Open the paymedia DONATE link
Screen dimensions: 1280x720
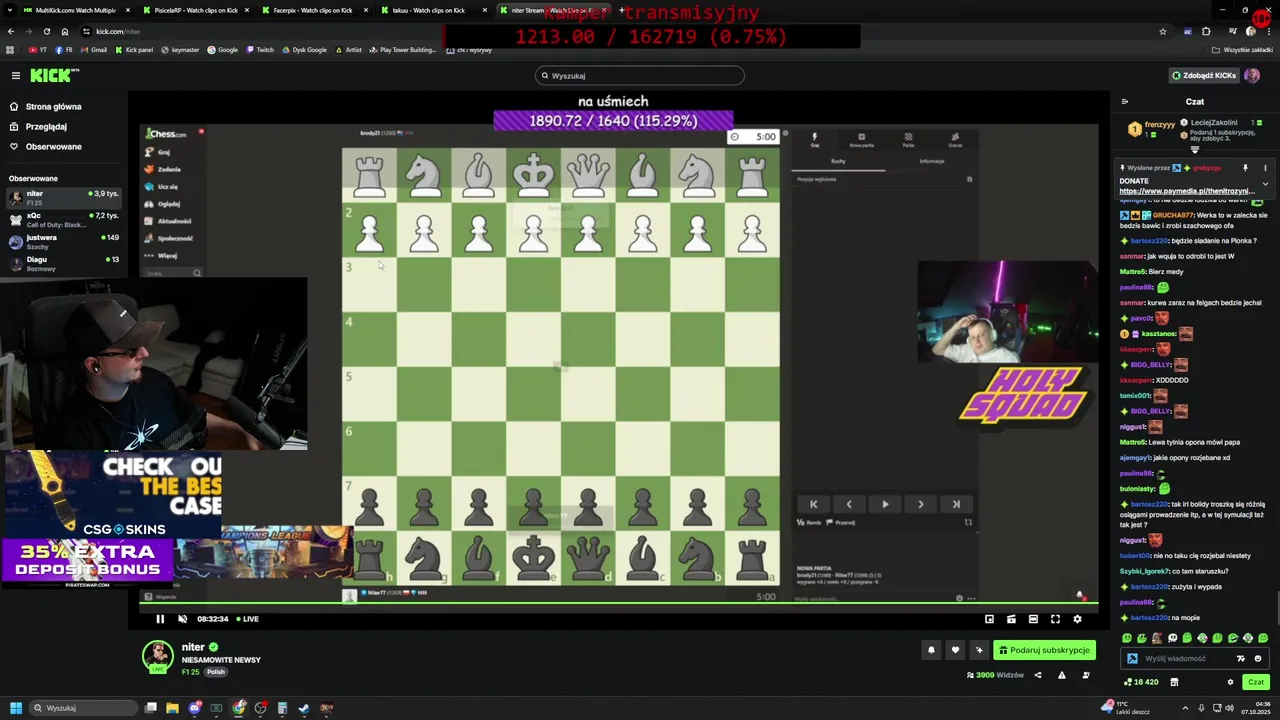(x=1186, y=191)
